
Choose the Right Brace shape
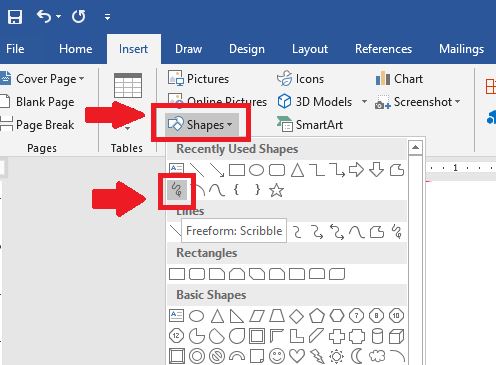[x=257, y=190]
